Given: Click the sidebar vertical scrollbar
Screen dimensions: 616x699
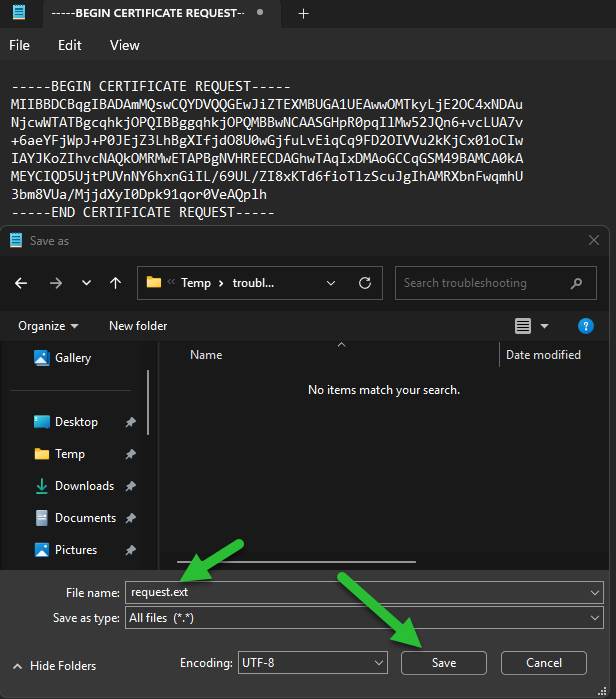Looking at the screenshot, I should (x=148, y=402).
